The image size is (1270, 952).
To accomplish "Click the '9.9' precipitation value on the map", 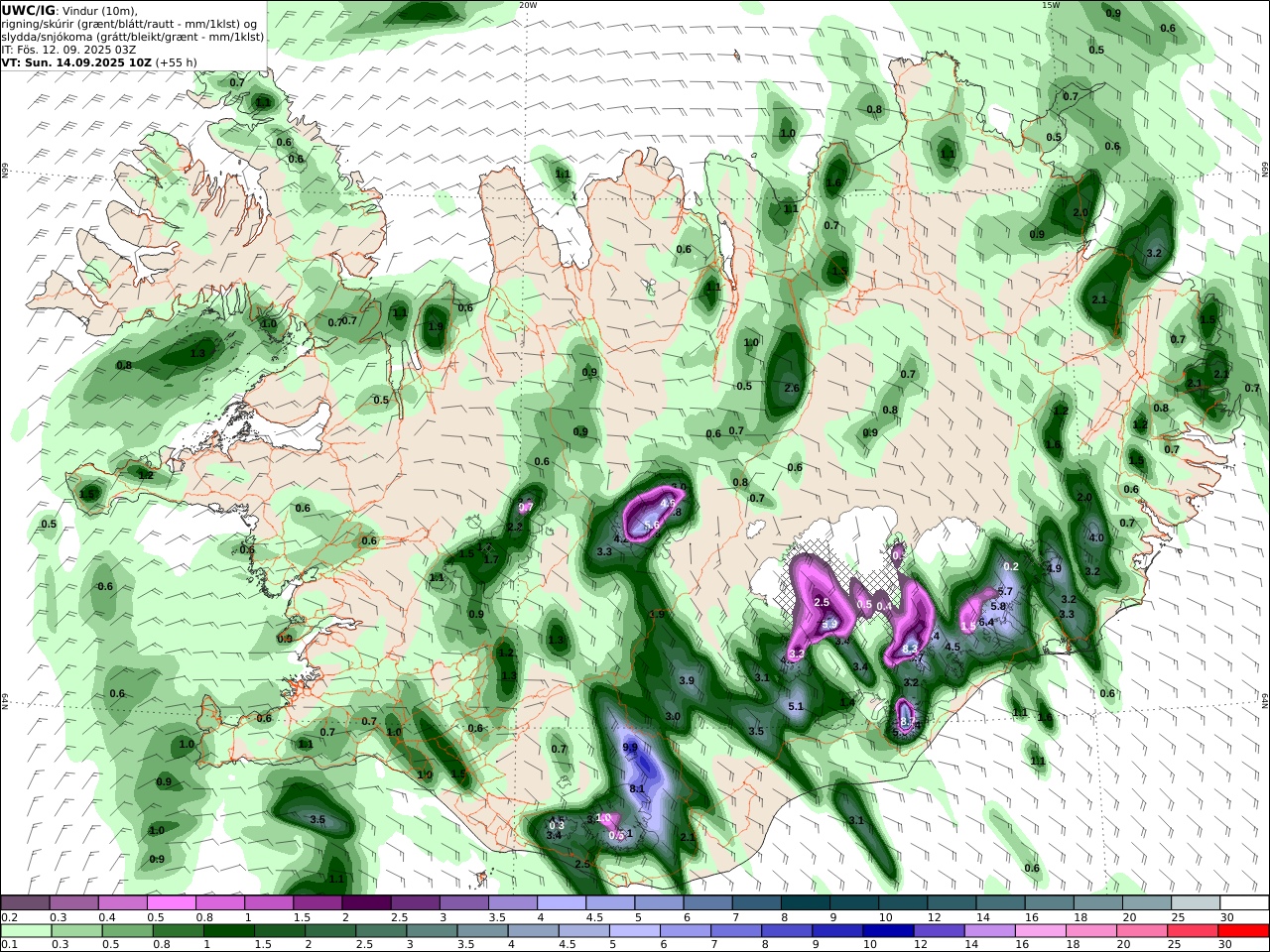I will pos(630,747).
